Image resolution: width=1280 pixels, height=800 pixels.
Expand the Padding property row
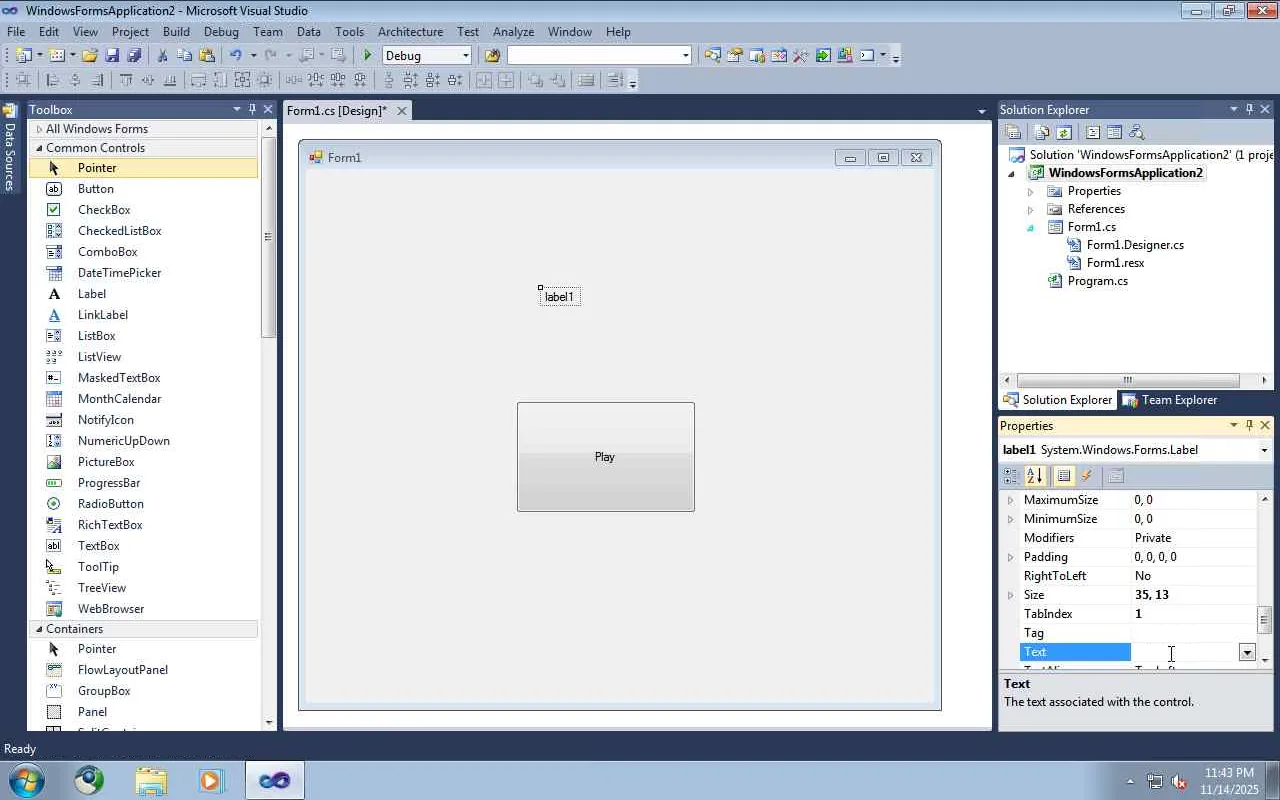click(x=1010, y=557)
